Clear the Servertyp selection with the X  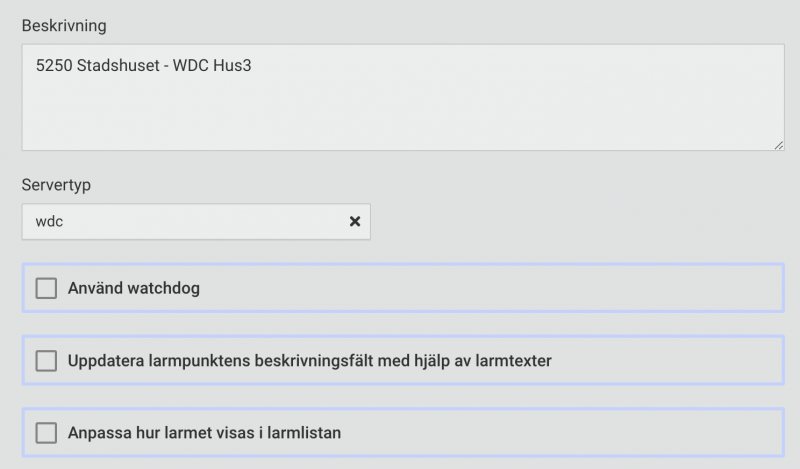[x=355, y=221]
